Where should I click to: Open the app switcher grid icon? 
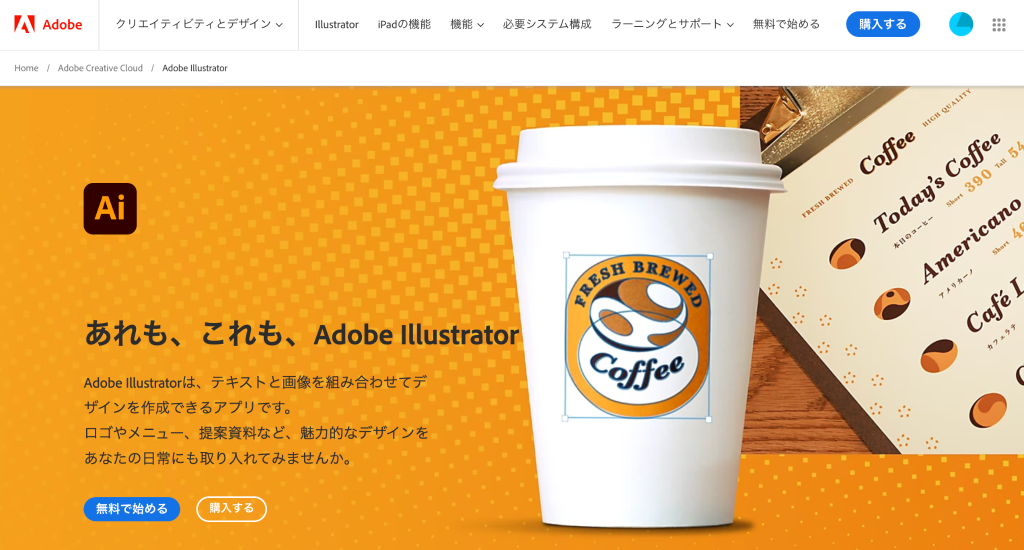point(999,25)
